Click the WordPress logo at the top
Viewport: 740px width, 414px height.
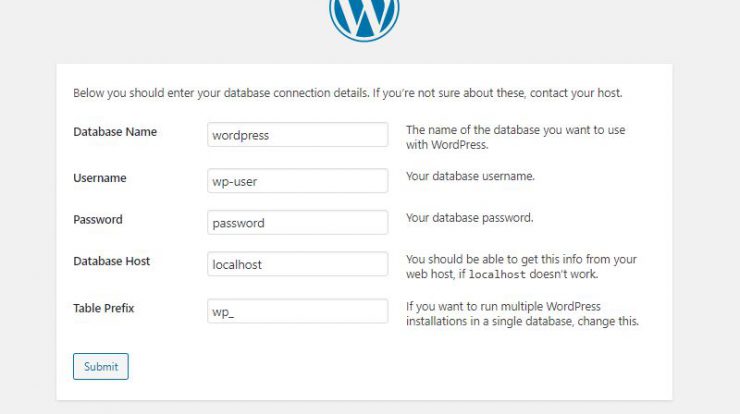tap(364, 19)
